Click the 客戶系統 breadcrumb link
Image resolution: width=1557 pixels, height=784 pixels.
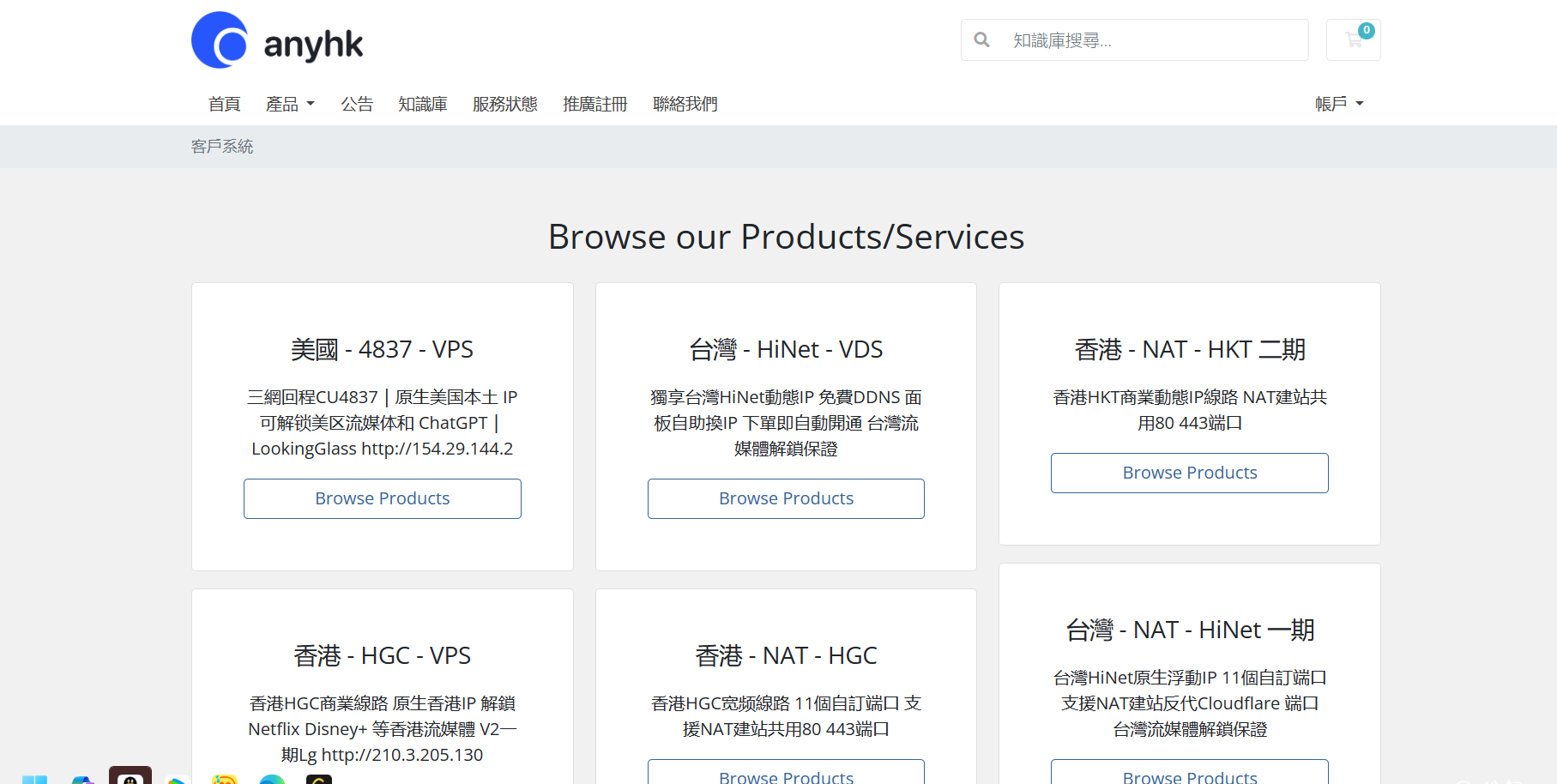pos(222,147)
